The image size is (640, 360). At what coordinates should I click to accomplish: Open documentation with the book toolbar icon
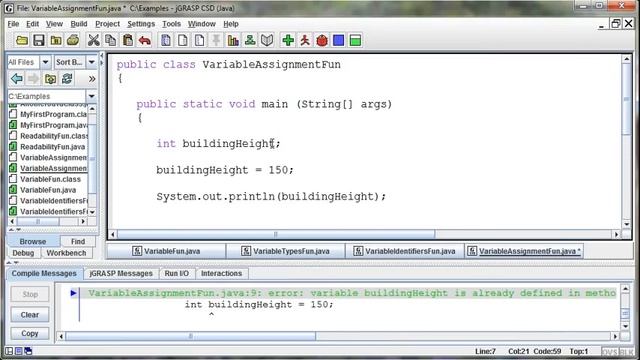click(x=267, y=40)
